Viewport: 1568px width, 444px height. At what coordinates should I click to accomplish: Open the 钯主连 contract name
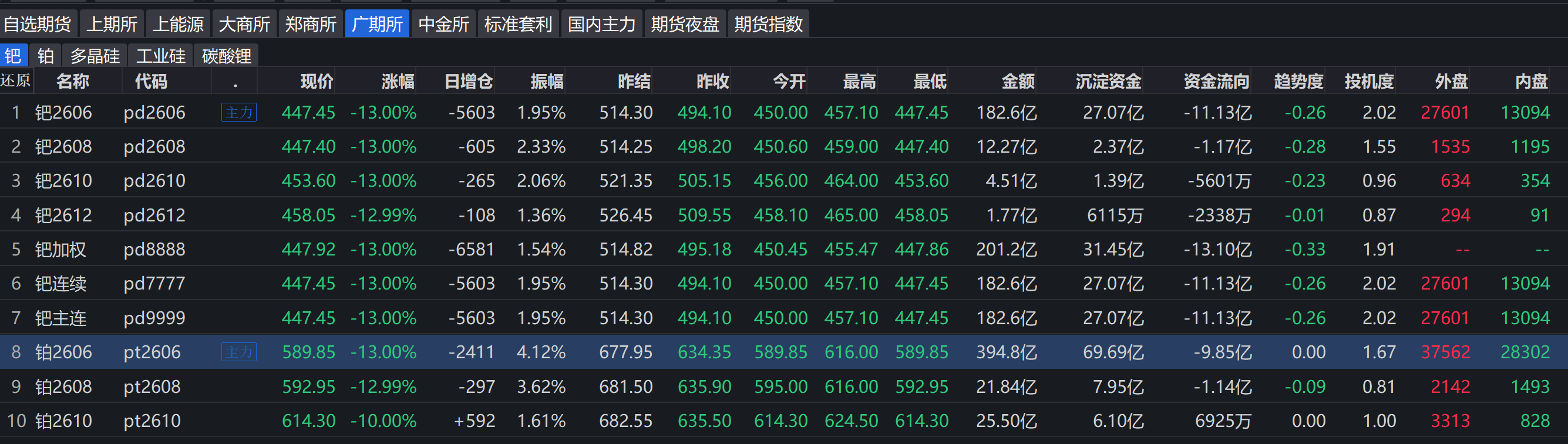tap(61, 318)
